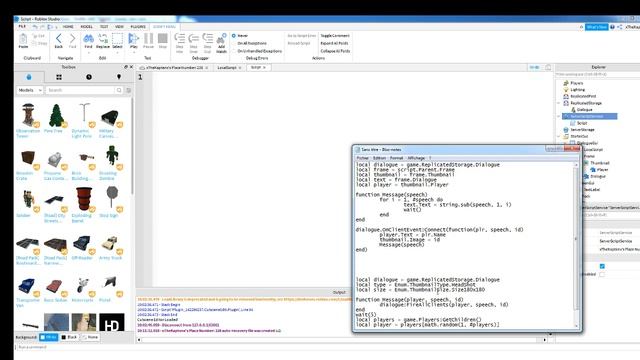Click the What's New button
Viewport: 640px width, 360px height.
[x=596, y=27]
